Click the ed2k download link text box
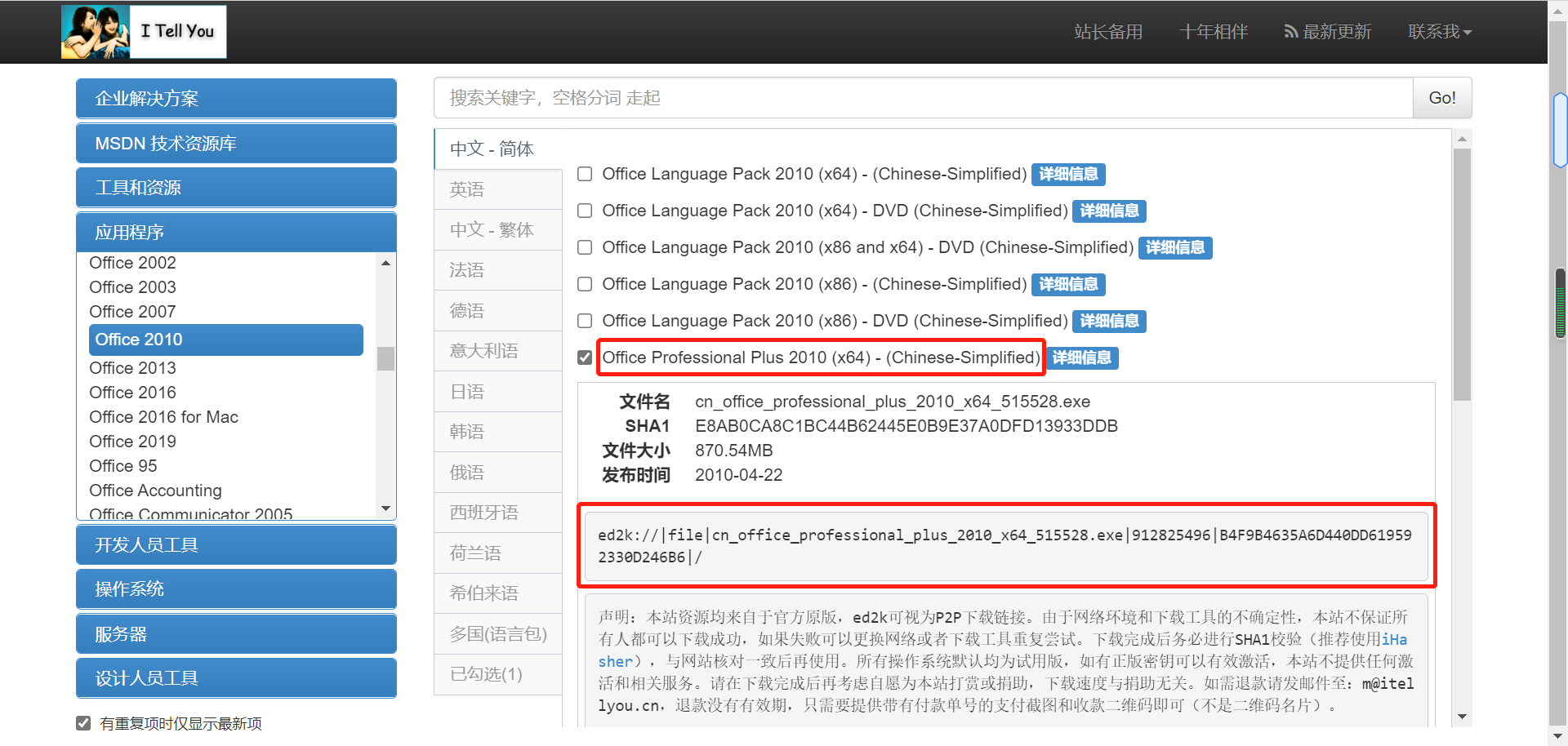The height and width of the screenshot is (746, 1568). [x=1006, y=546]
